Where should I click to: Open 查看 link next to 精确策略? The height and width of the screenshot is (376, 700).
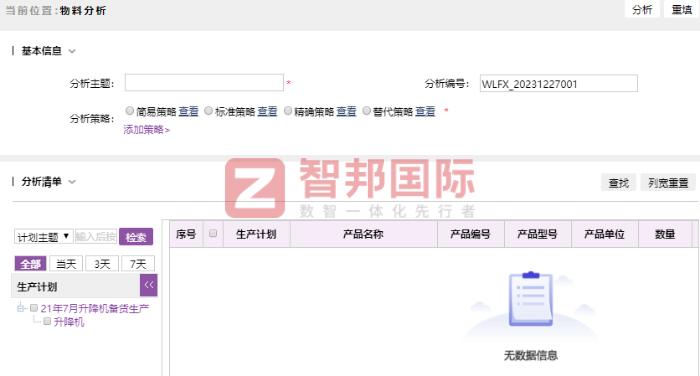[346, 112]
